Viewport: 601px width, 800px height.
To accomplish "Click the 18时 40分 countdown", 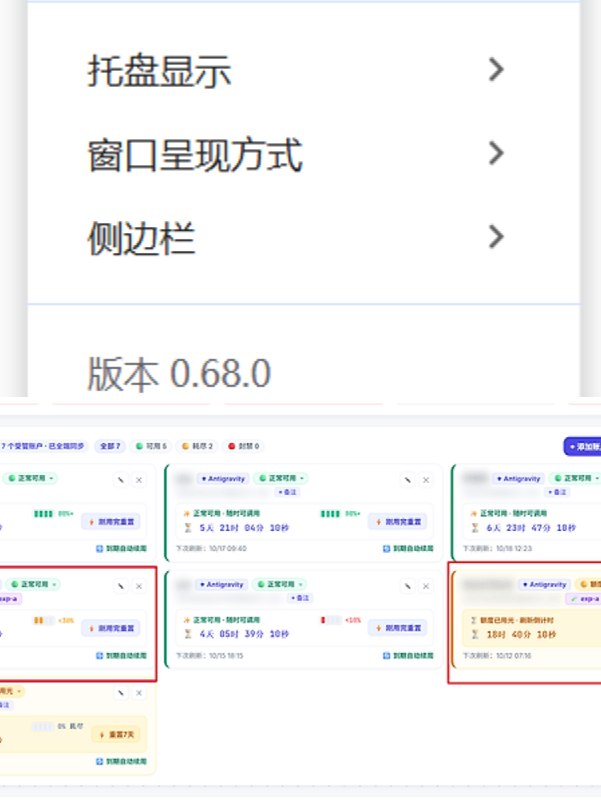I will tap(521, 635).
